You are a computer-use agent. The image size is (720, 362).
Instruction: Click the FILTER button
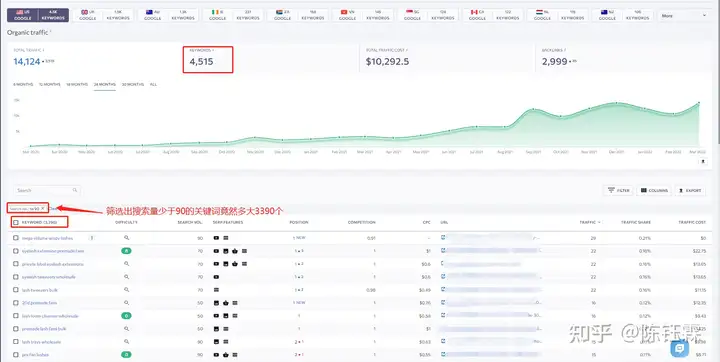tap(619, 190)
